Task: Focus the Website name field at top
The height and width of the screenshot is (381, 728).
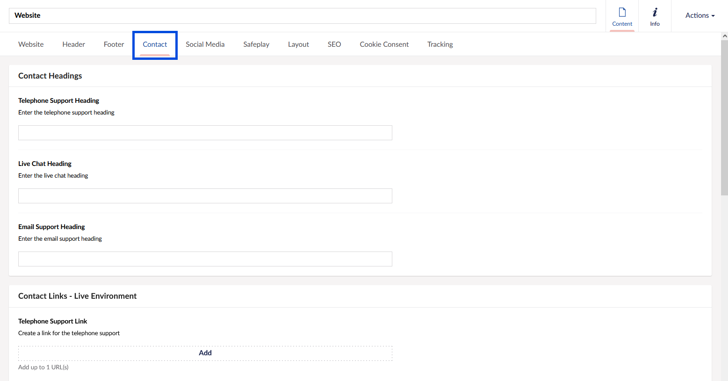Action: [302, 15]
